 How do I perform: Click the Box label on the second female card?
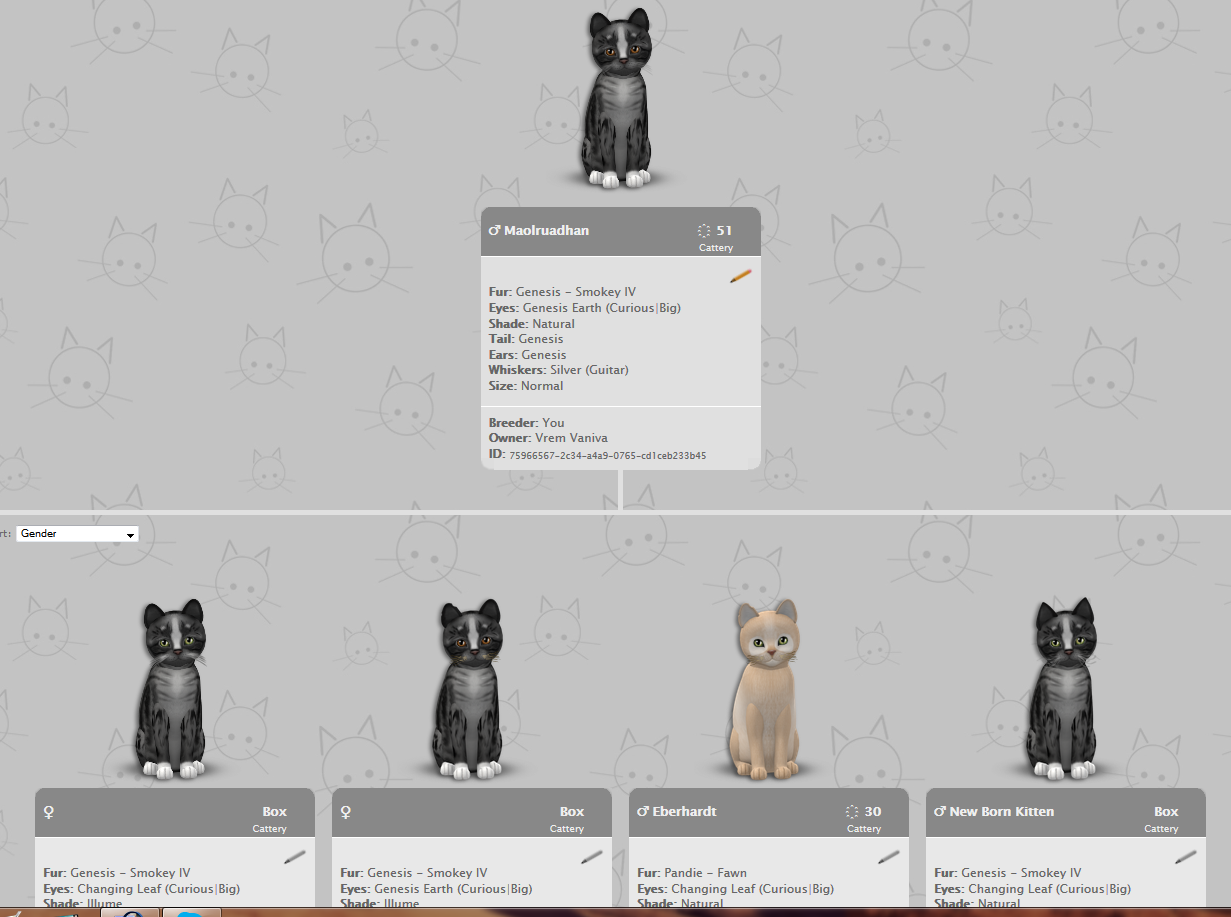[x=572, y=812]
